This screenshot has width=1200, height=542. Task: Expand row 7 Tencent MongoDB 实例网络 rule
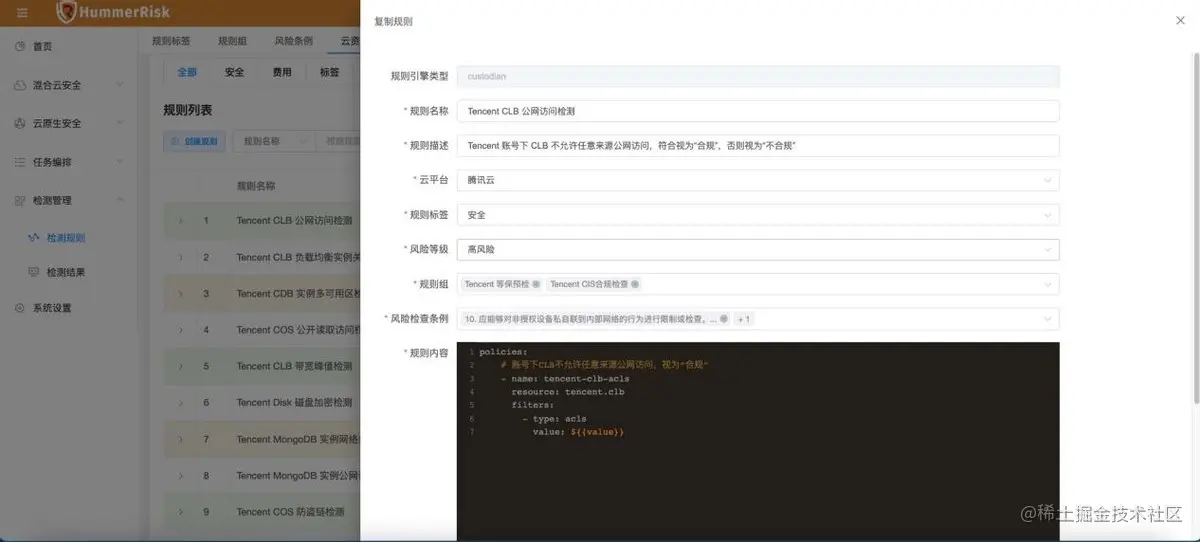point(181,439)
